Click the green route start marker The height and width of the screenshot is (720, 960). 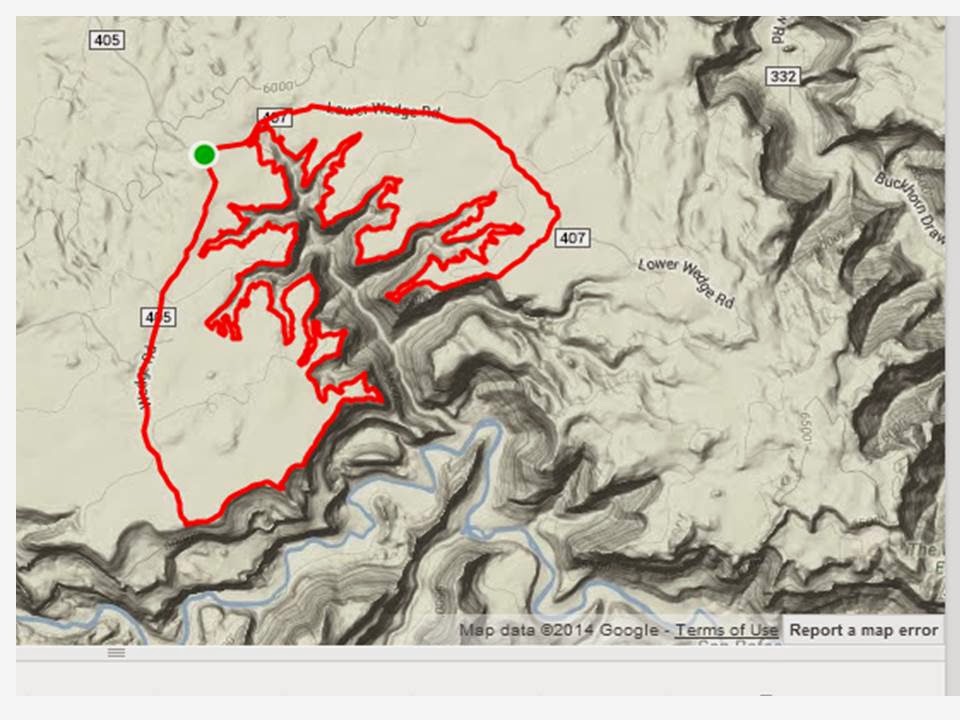(204, 154)
